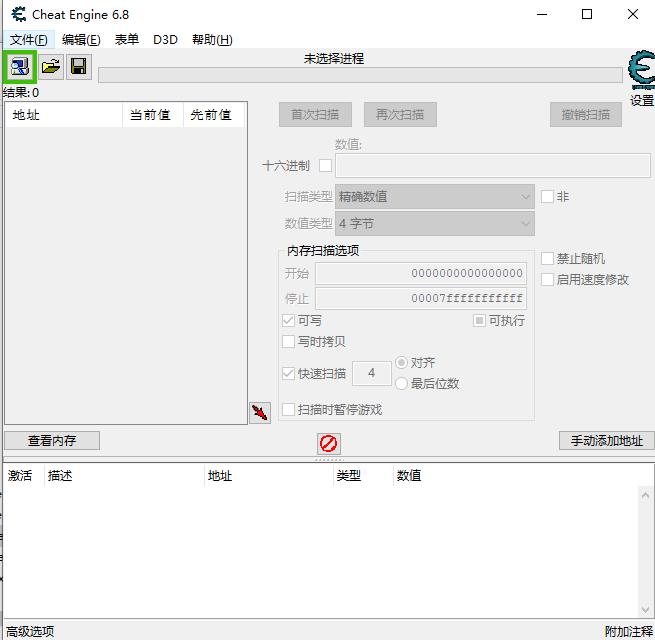Enable the 禁止随机 checkbox

coord(547,259)
